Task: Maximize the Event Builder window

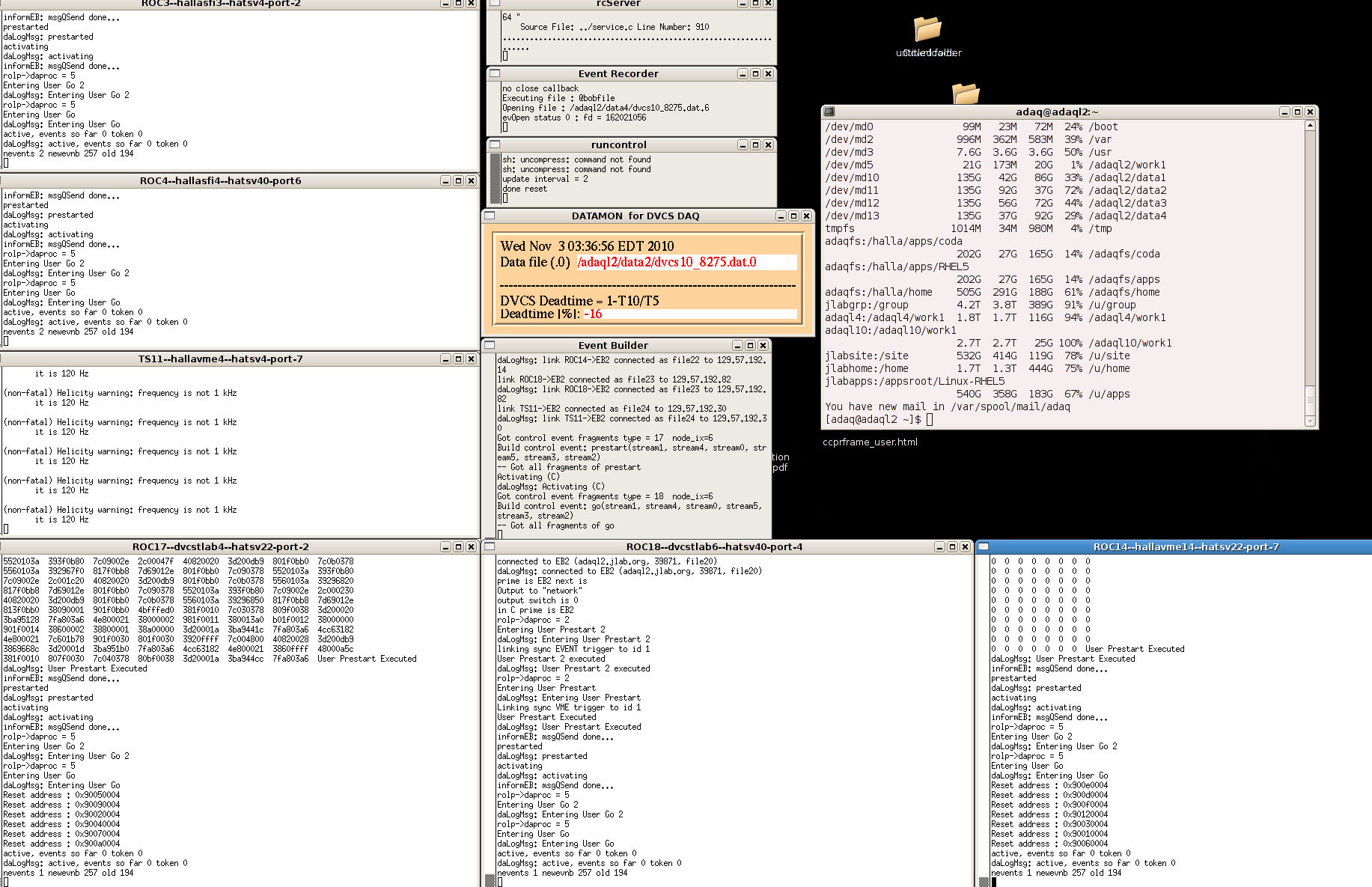Action: [750, 345]
